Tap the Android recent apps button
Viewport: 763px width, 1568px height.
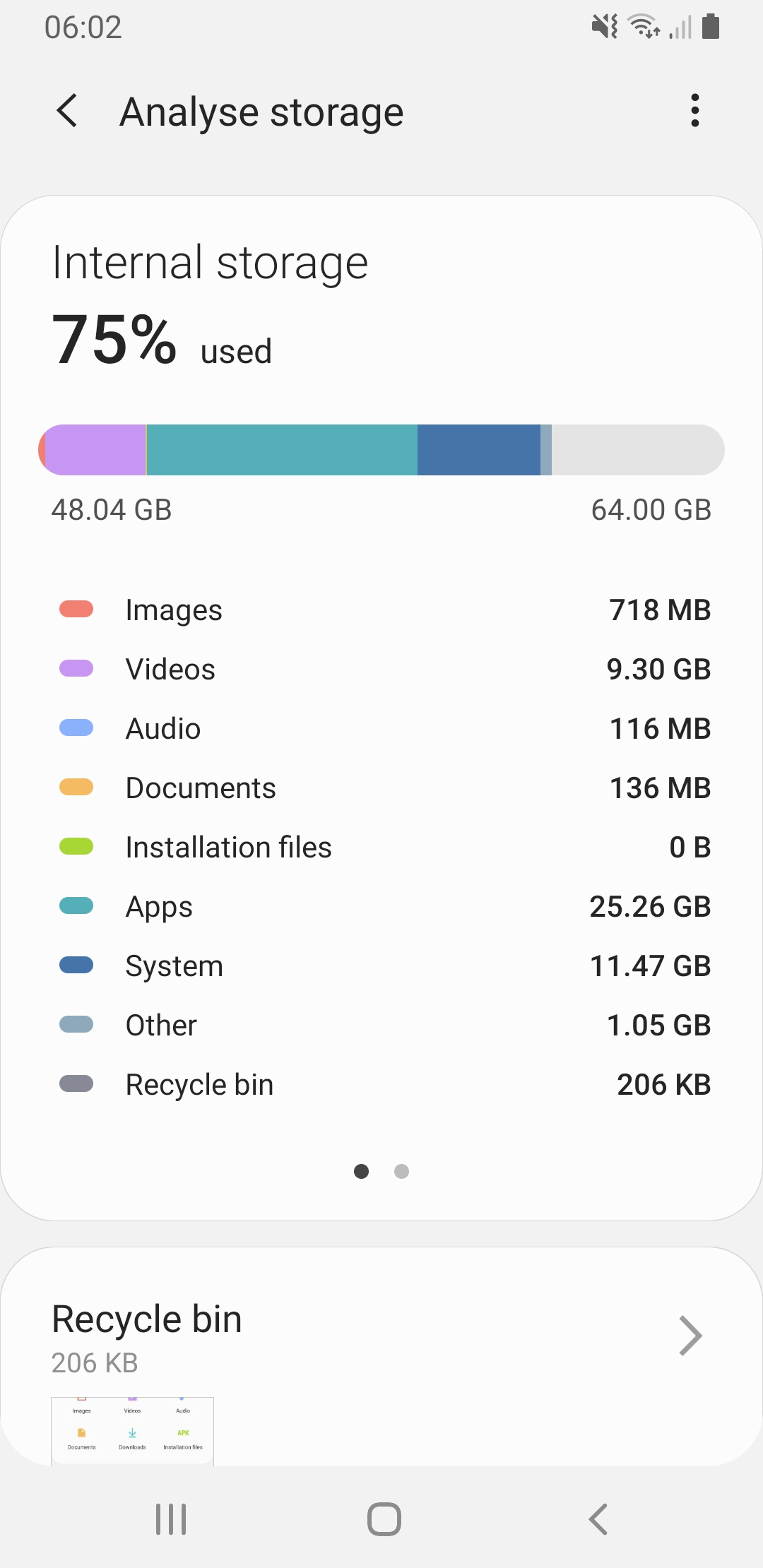point(171,1519)
